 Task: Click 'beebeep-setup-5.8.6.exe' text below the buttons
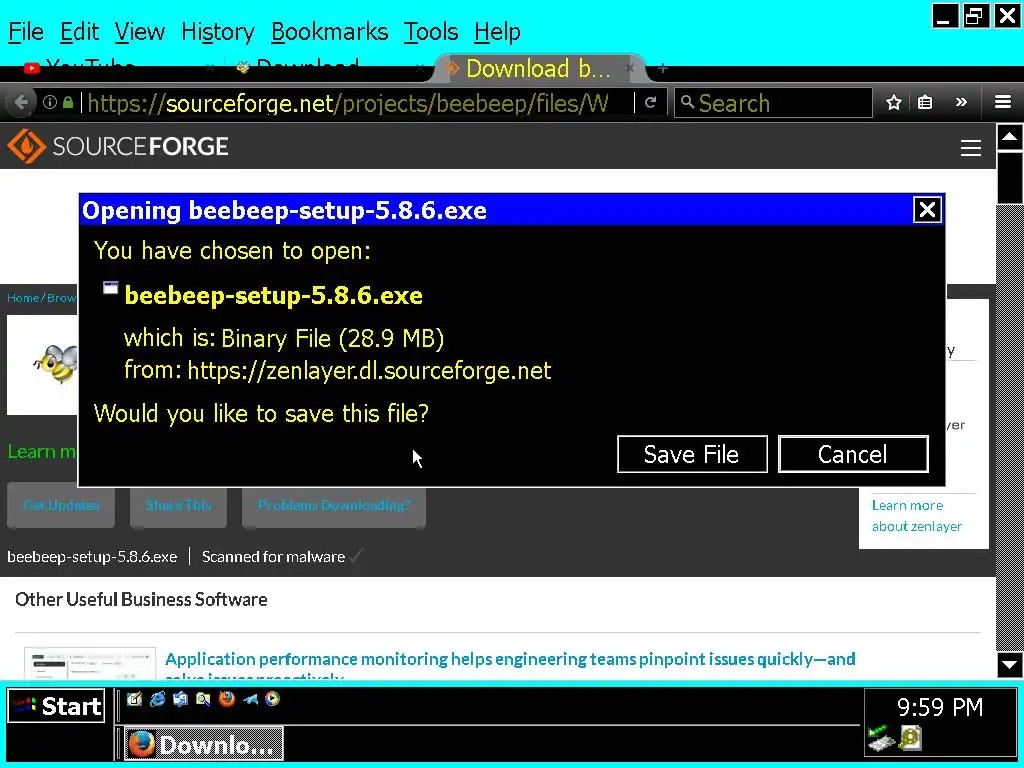point(92,556)
